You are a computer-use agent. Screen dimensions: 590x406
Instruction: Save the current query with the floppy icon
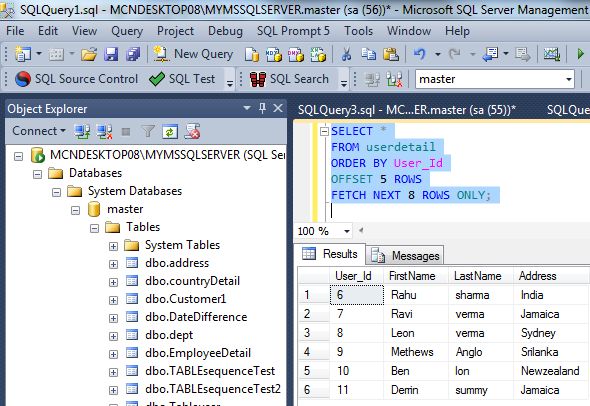point(111,55)
